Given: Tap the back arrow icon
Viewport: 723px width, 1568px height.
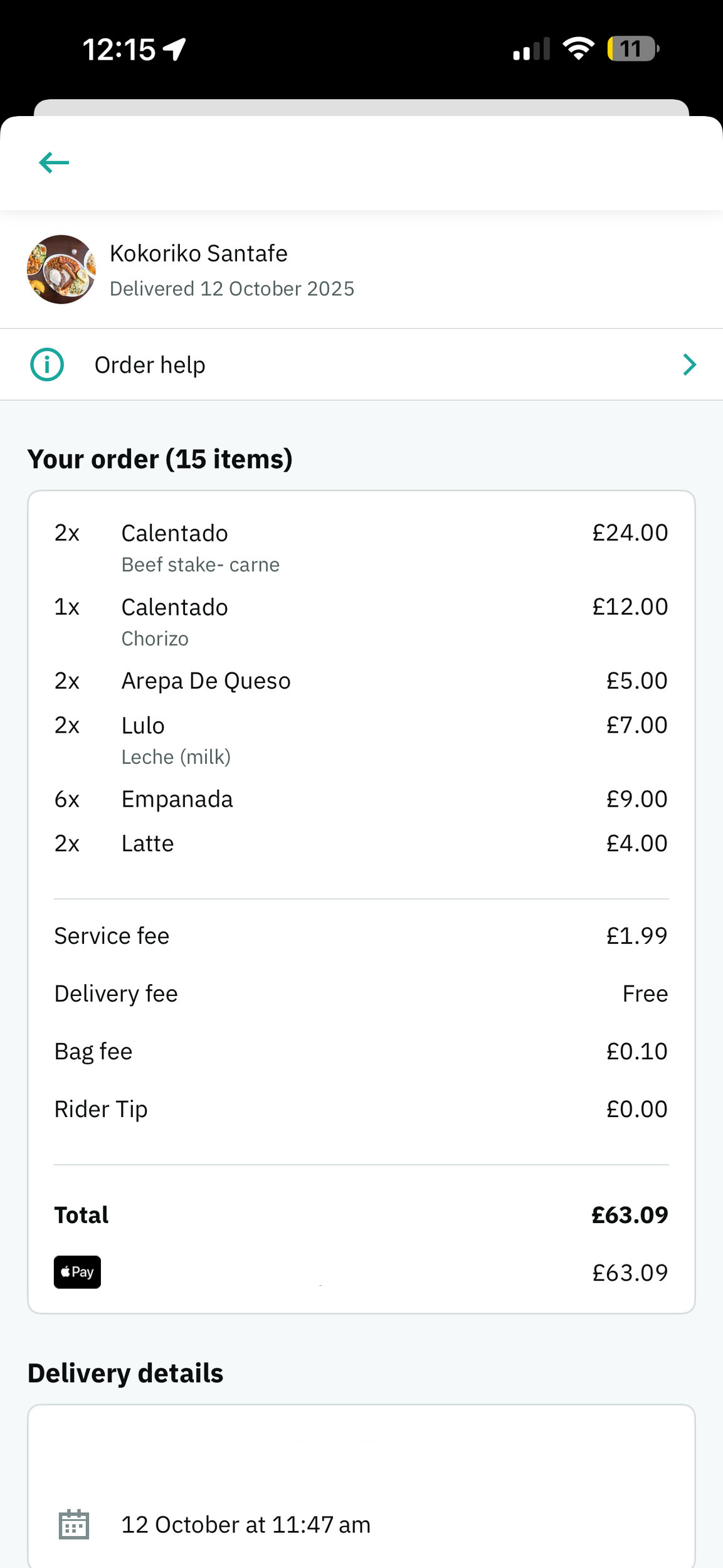Looking at the screenshot, I should tap(54, 162).
